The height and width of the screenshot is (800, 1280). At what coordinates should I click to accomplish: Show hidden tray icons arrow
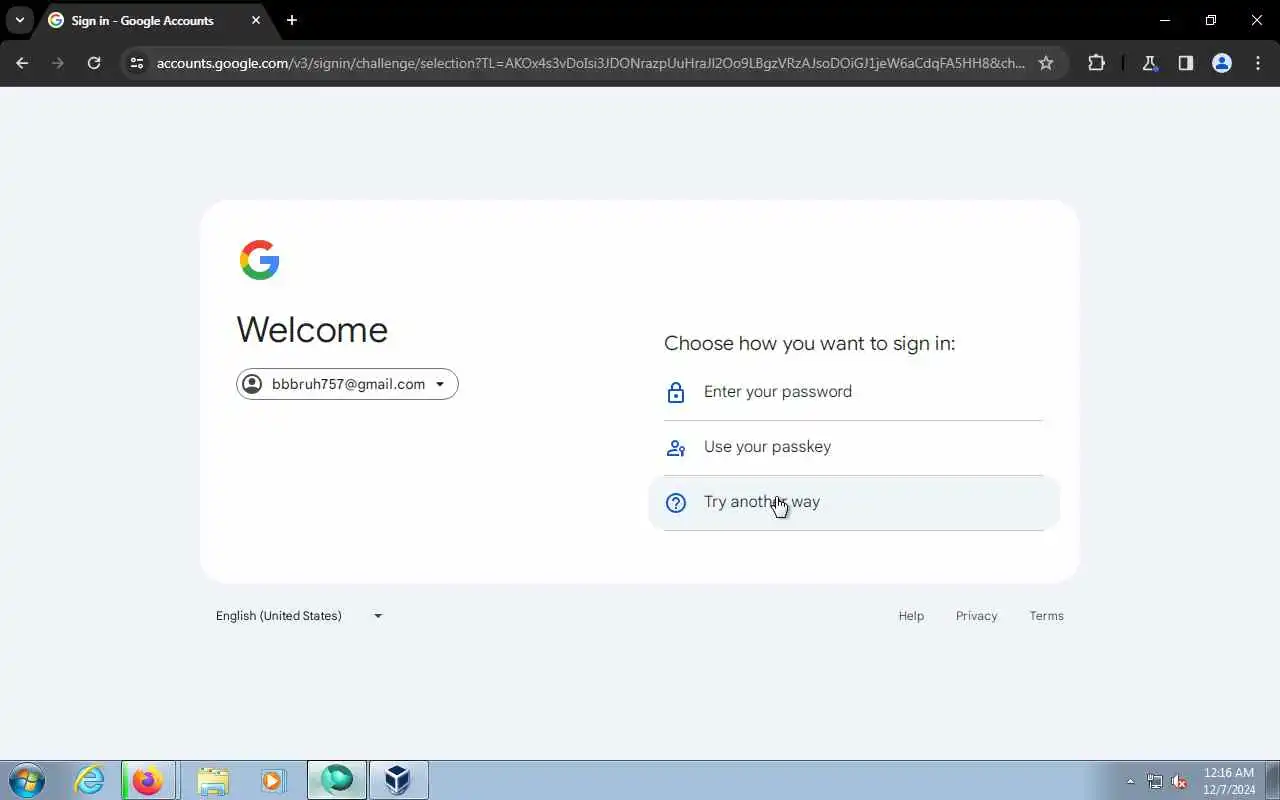pos(1131,781)
